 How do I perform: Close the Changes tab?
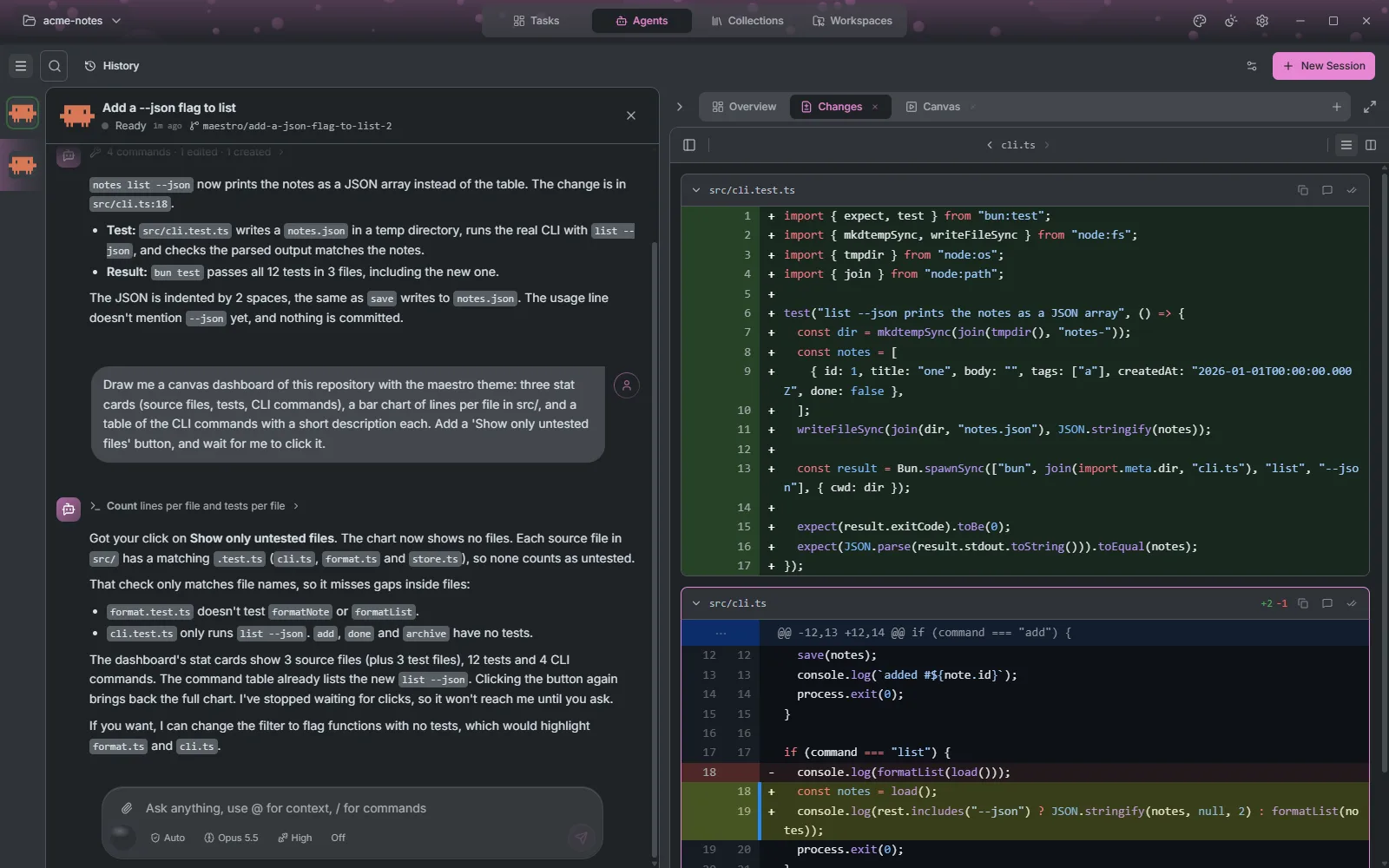click(x=875, y=107)
